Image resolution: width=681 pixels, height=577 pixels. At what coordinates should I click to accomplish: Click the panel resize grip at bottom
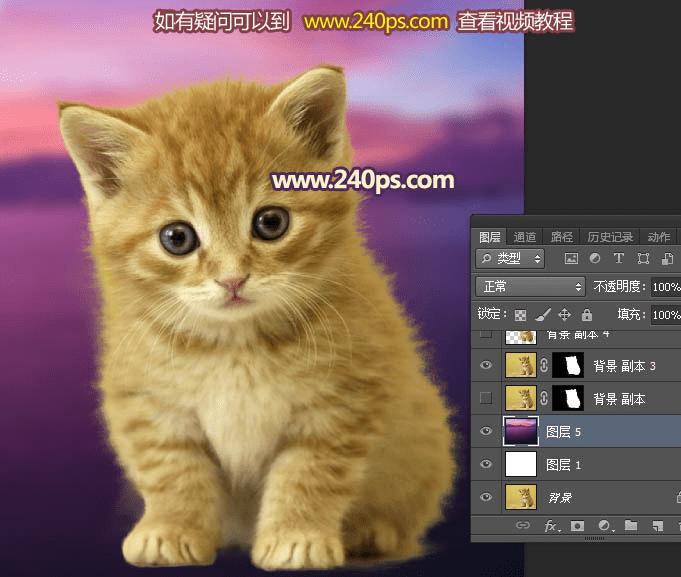pyautogui.click(x=594, y=538)
